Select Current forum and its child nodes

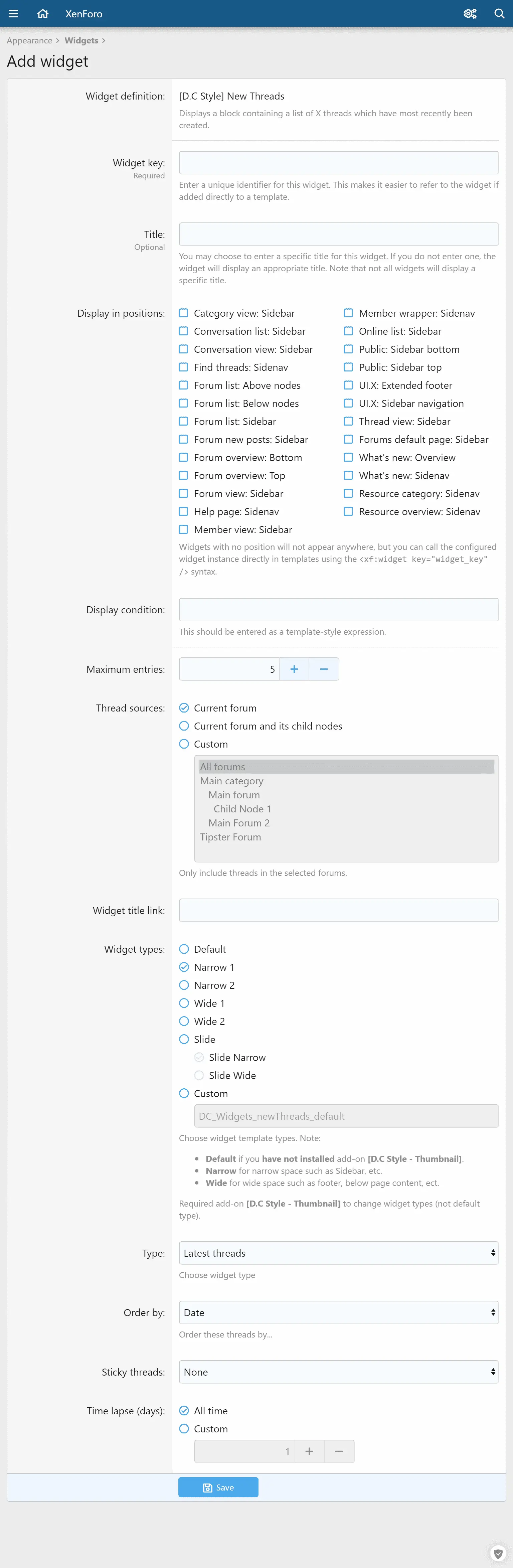click(184, 726)
